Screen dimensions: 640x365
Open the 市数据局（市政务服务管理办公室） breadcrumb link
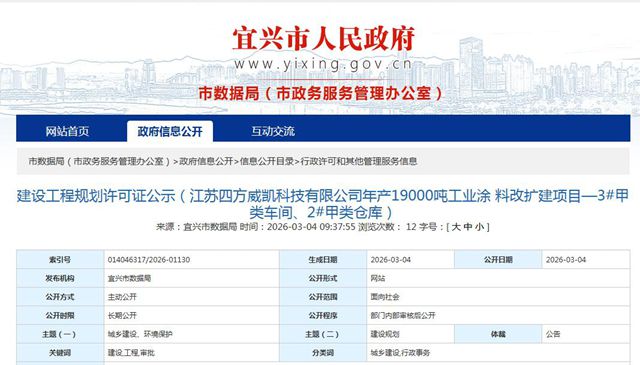pyautogui.click(x=100, y=161)
